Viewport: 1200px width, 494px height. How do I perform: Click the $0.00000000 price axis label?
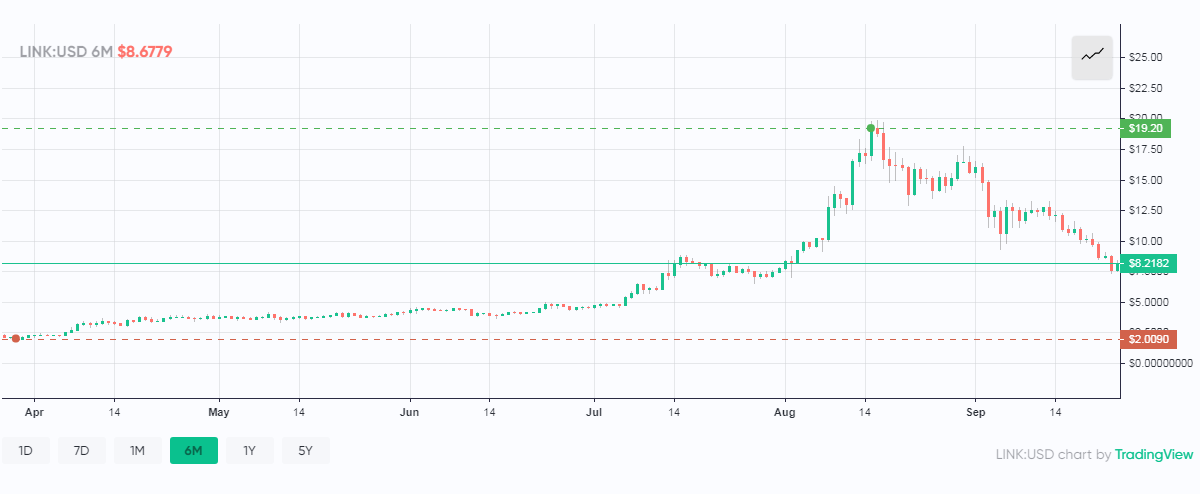(1160, 363)
